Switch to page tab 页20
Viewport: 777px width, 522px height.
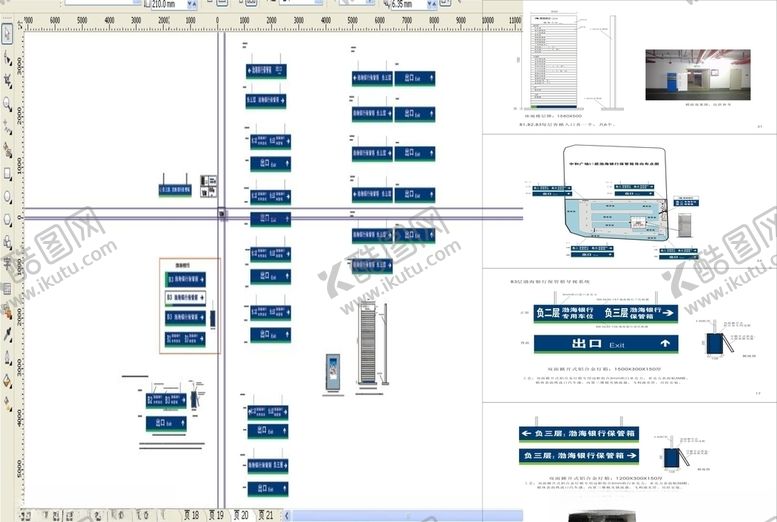[x=241, y=516]
